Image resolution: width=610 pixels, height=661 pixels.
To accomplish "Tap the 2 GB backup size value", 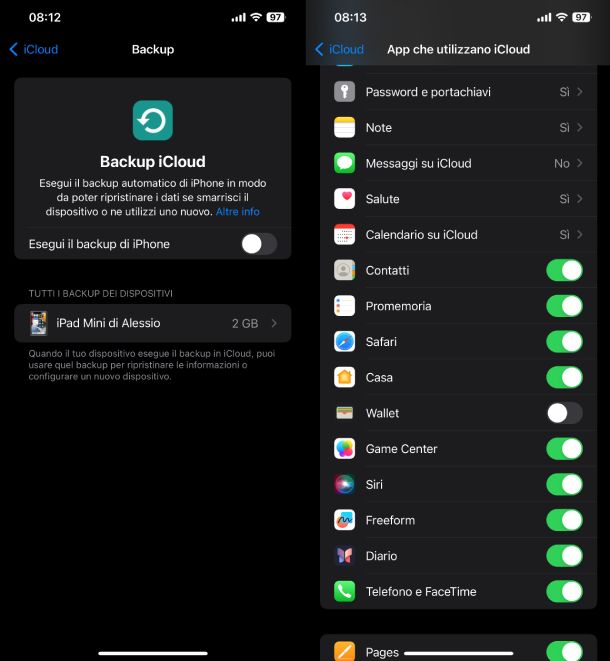I will point(245,323).
